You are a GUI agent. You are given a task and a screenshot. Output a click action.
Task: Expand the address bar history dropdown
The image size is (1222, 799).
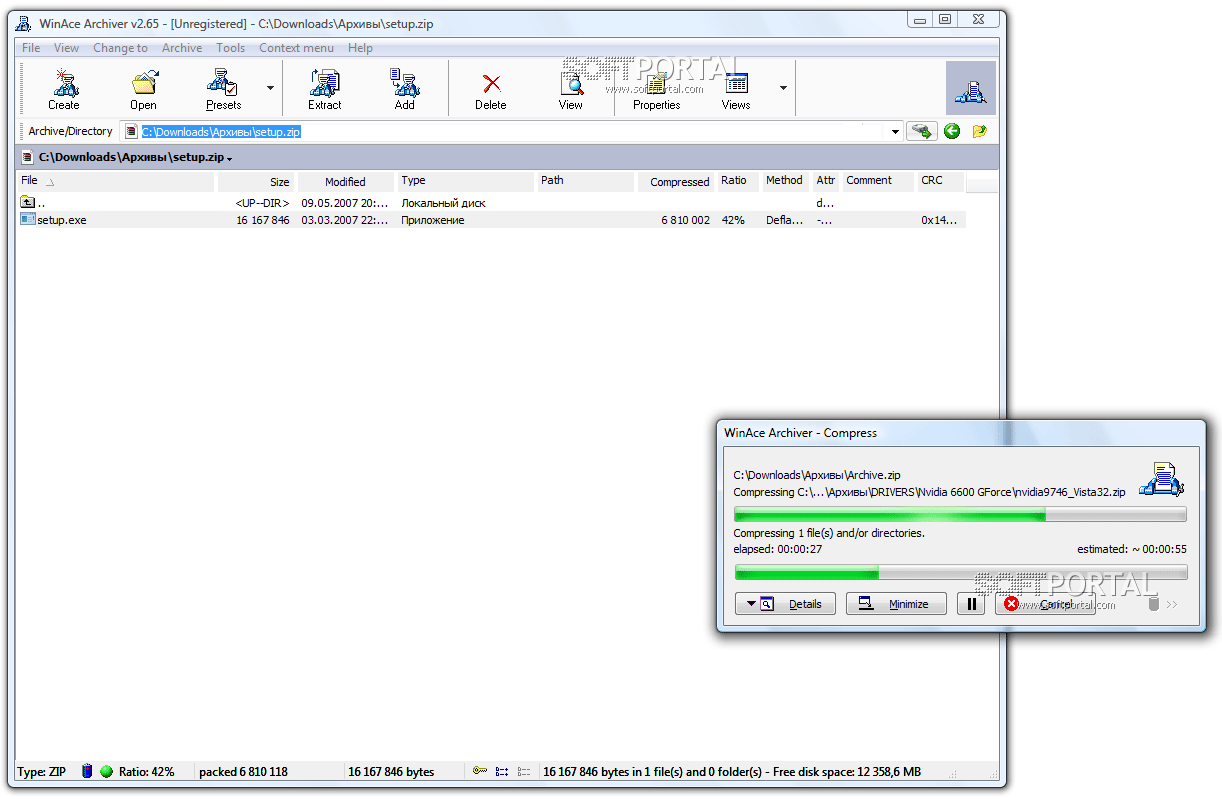(895, 131)
